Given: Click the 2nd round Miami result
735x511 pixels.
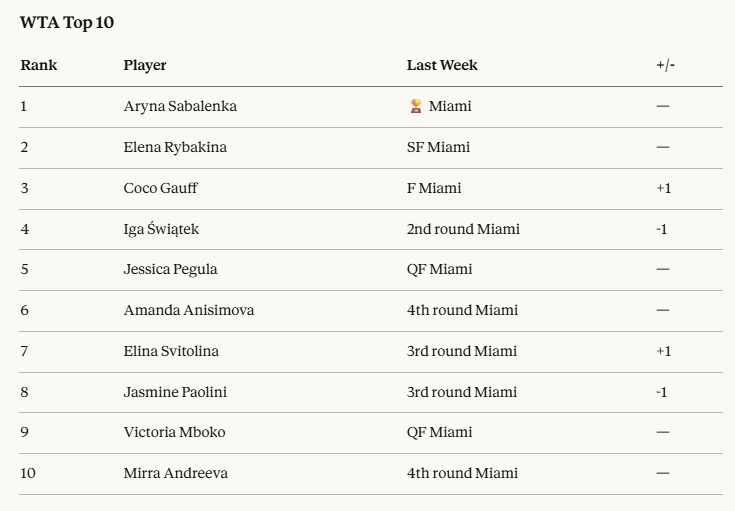Looking at the screenshot, I should point(463,229).
